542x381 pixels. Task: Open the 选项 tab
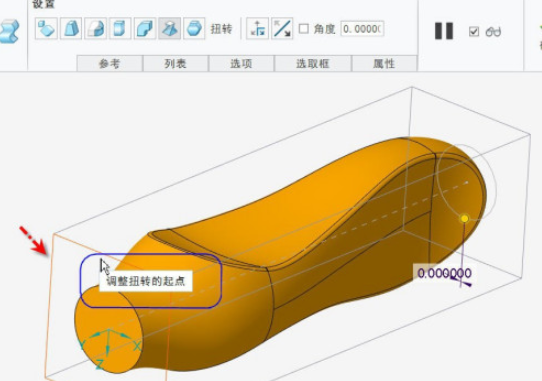[x=241, y=63]
